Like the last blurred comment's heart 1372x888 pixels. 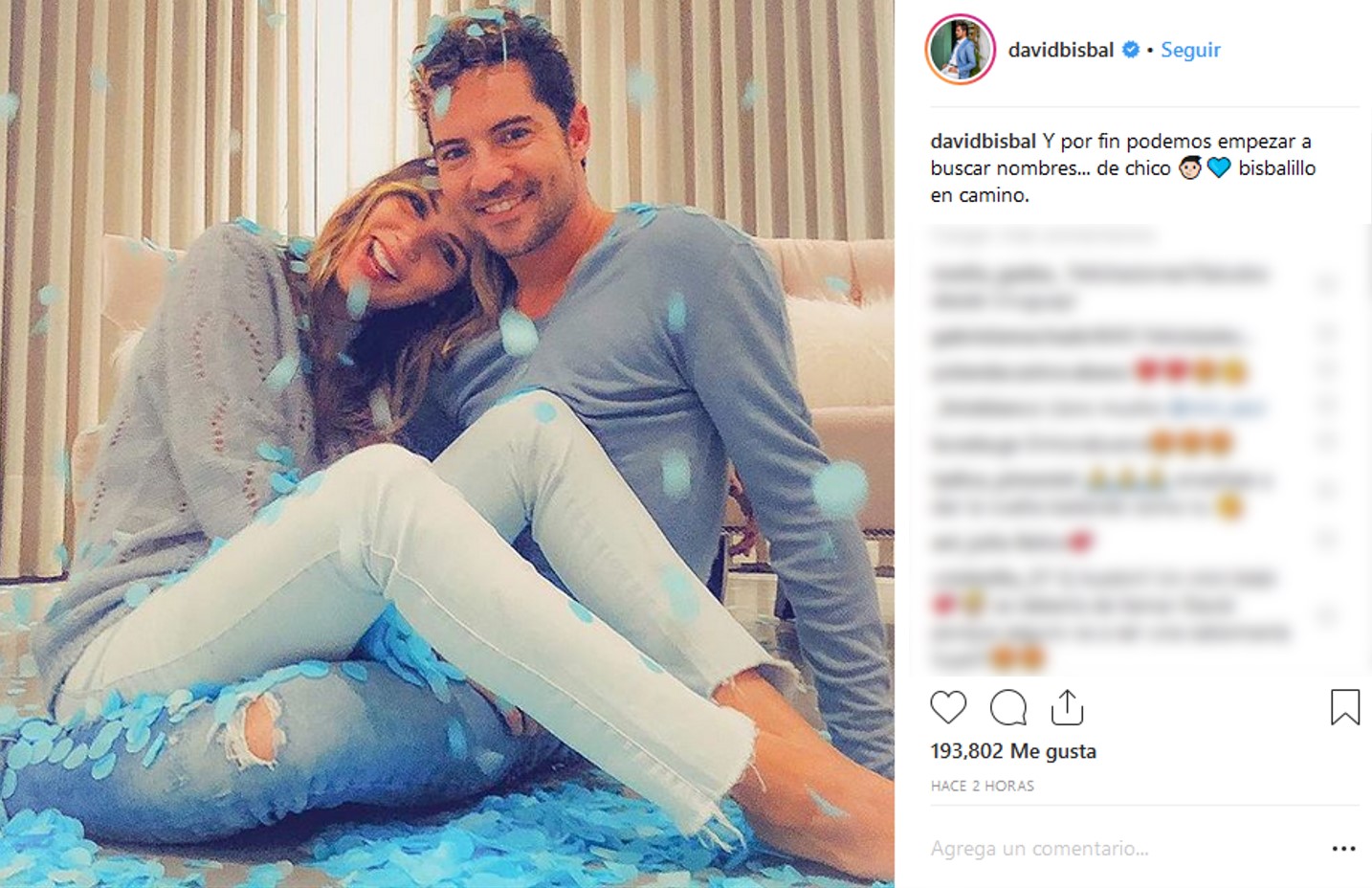(x=1327, y=617)
